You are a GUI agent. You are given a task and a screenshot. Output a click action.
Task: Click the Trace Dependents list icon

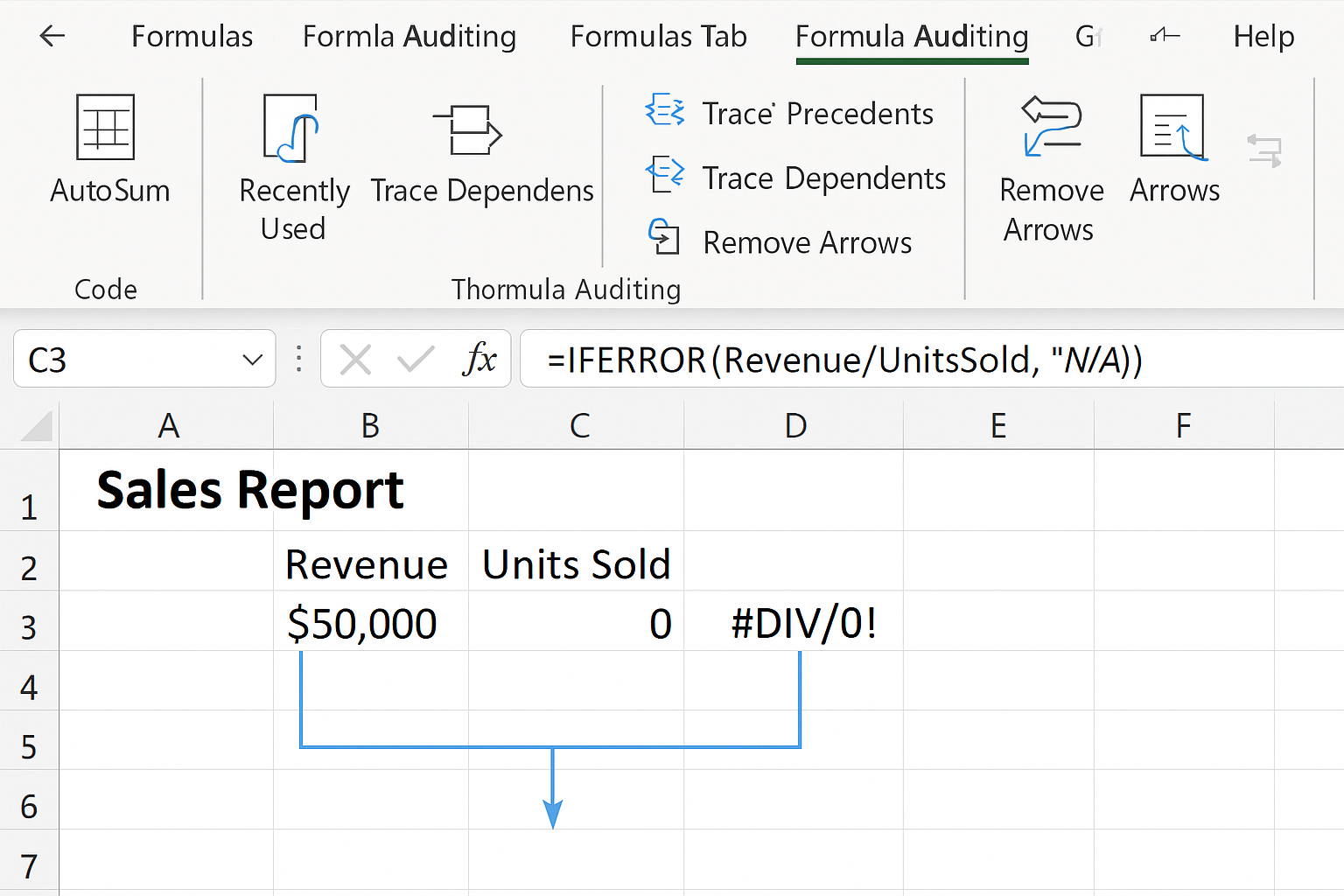coord(664,173)
